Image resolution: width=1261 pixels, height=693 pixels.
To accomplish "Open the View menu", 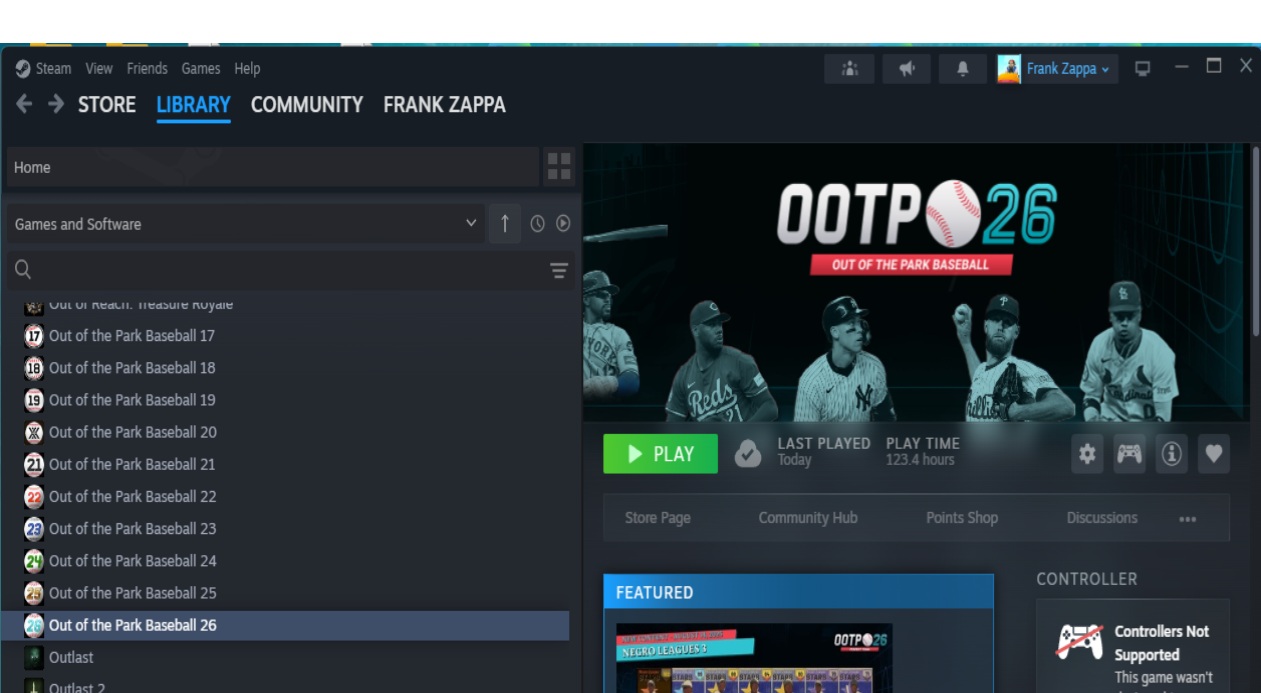I will [x=99, y=68].
